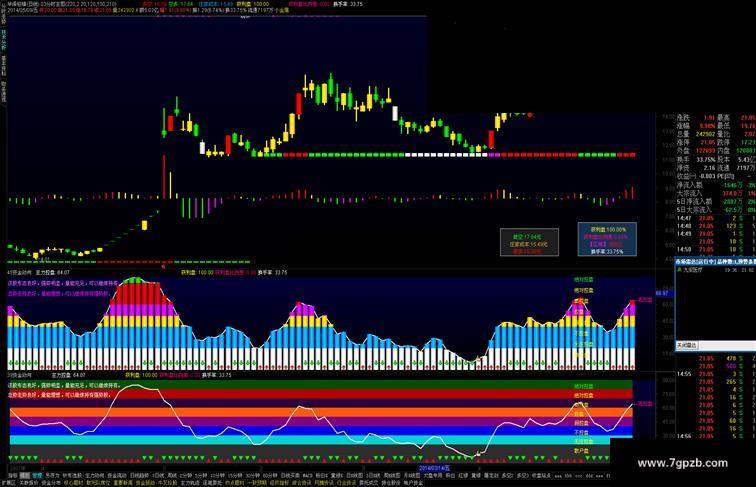This screenshot has height=487, width=756.
Task: Click the date marker 20140314 on the timeline
Action: click(x=434, y=468)
